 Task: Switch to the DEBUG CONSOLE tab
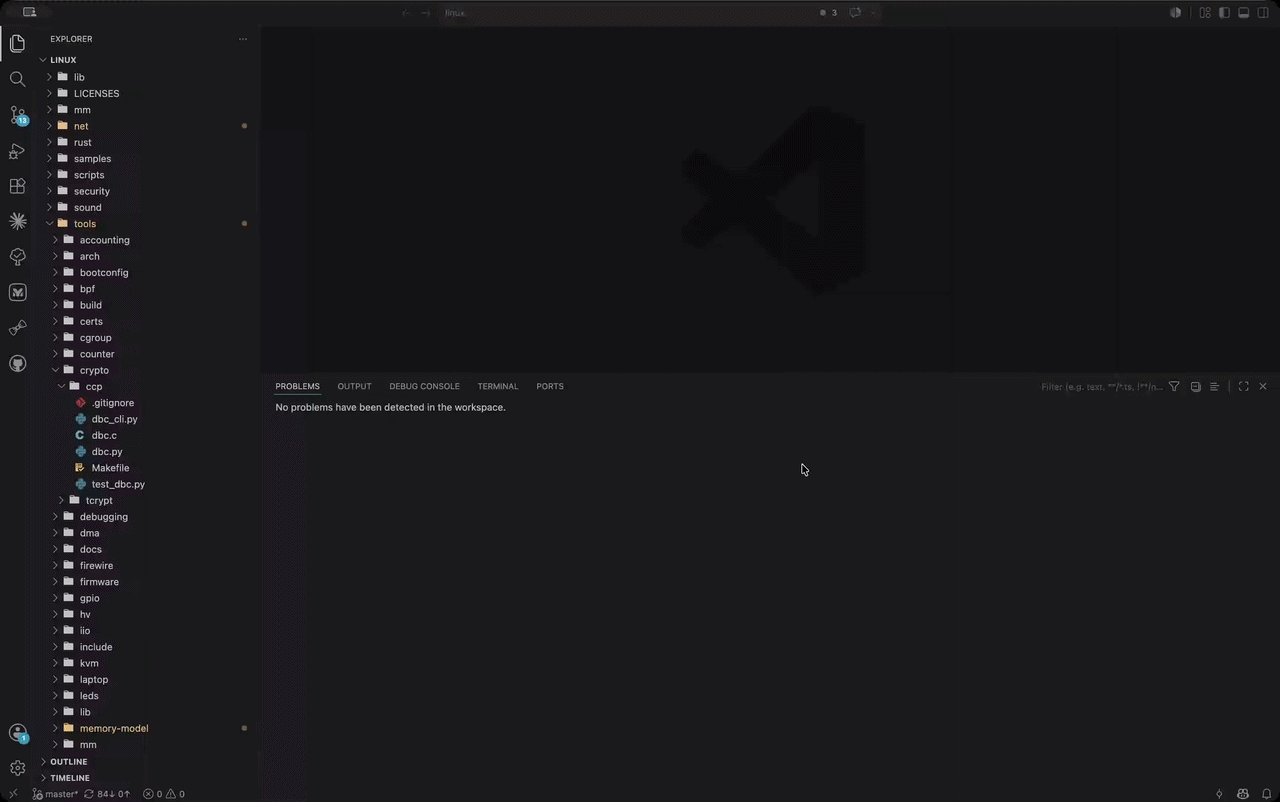(424, 386)
